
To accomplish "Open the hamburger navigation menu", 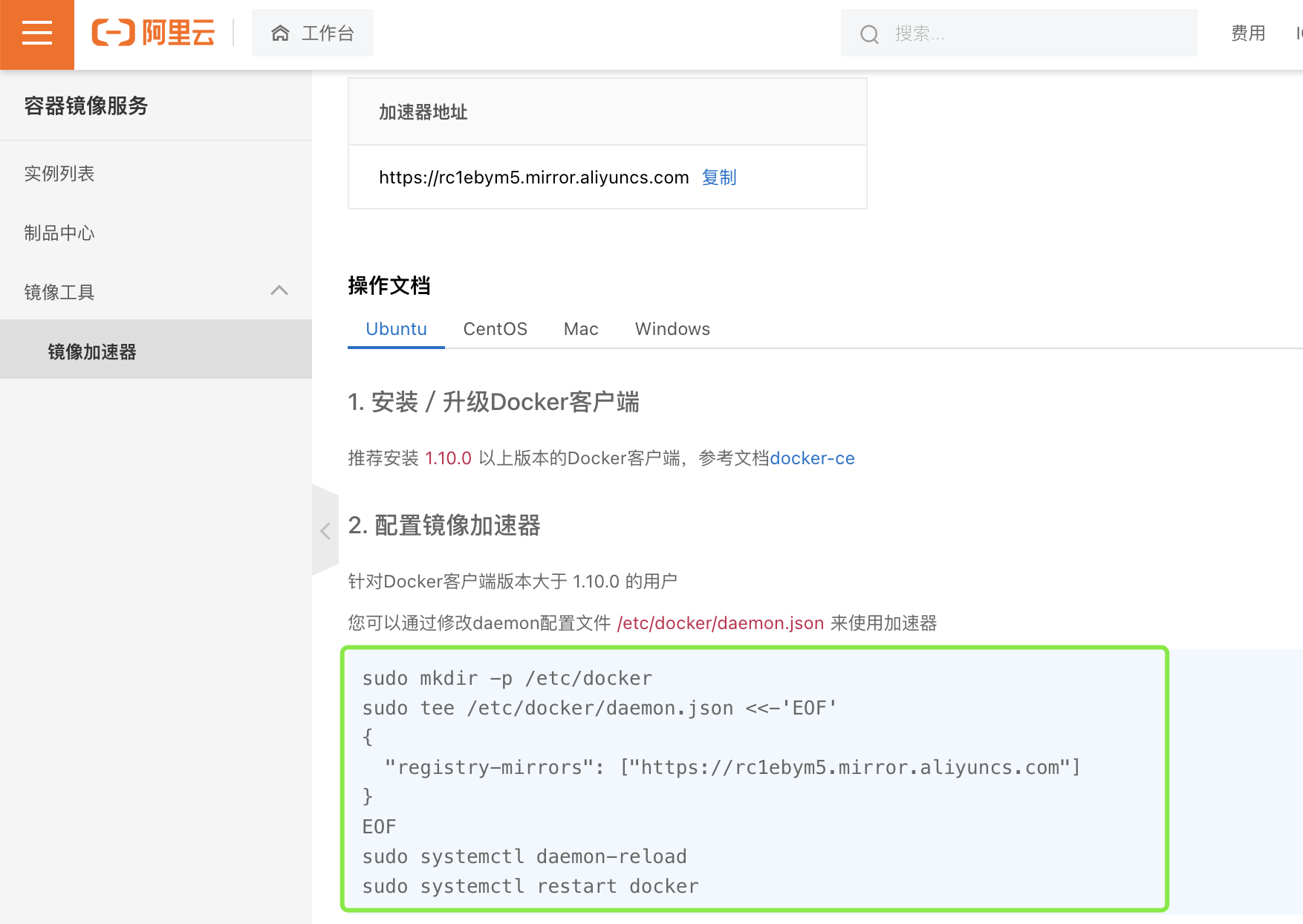I will click(37, 34).
